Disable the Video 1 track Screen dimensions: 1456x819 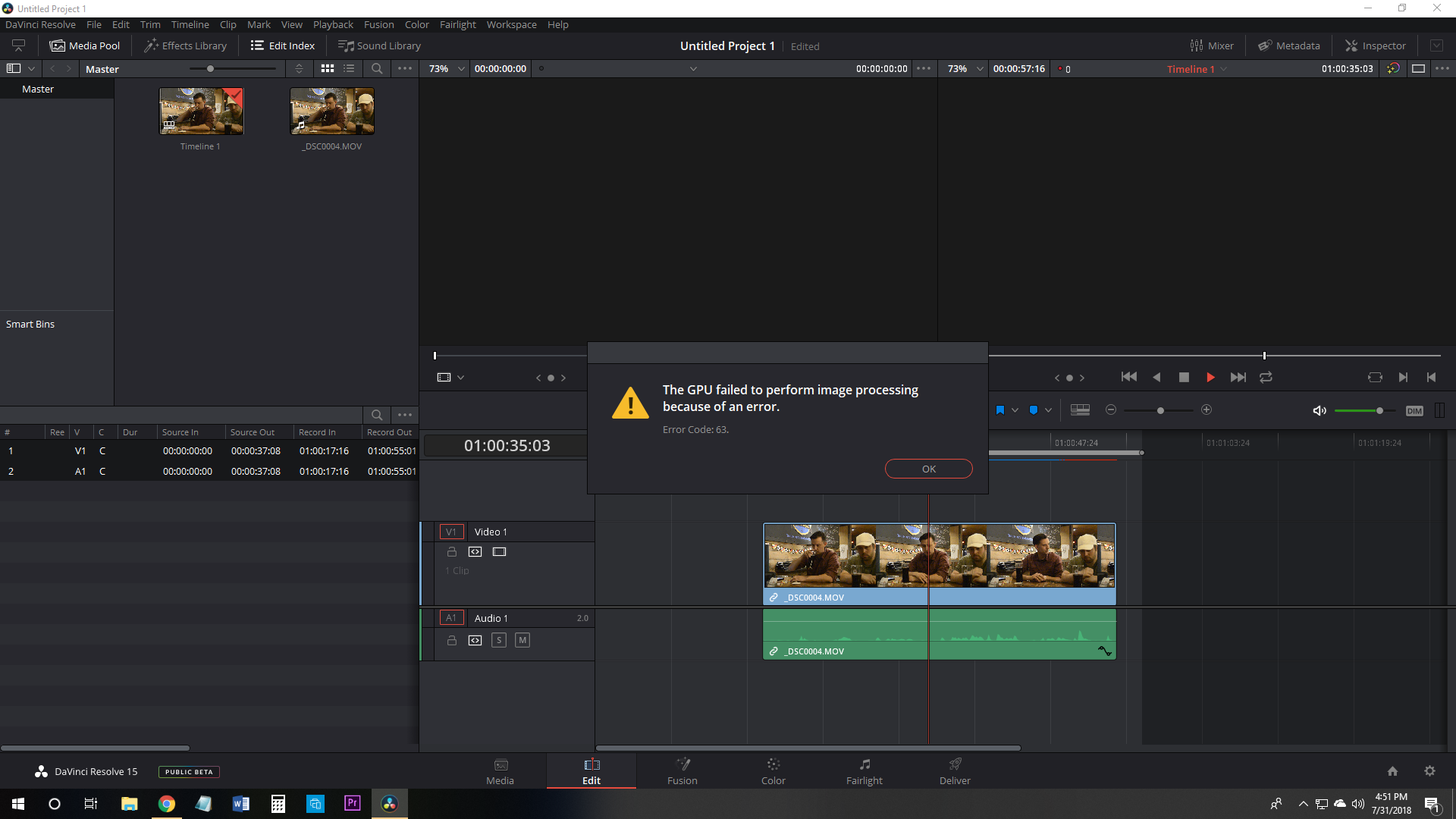pos(499,551)
